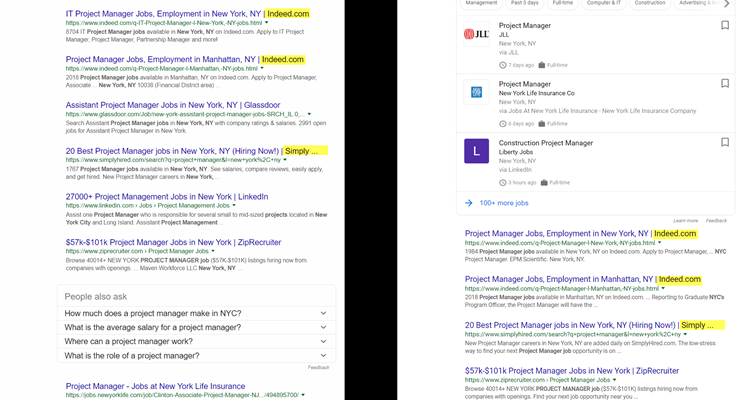Select the Construction filter chip

coord(650,3)
